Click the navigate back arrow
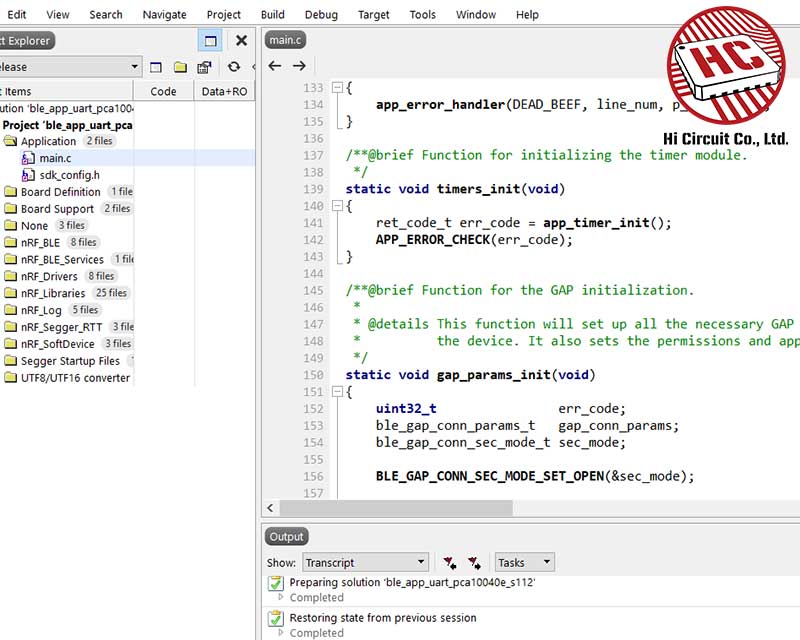This screenshot has height=640, width=800. pyautogui.click(x=274, y=66)
